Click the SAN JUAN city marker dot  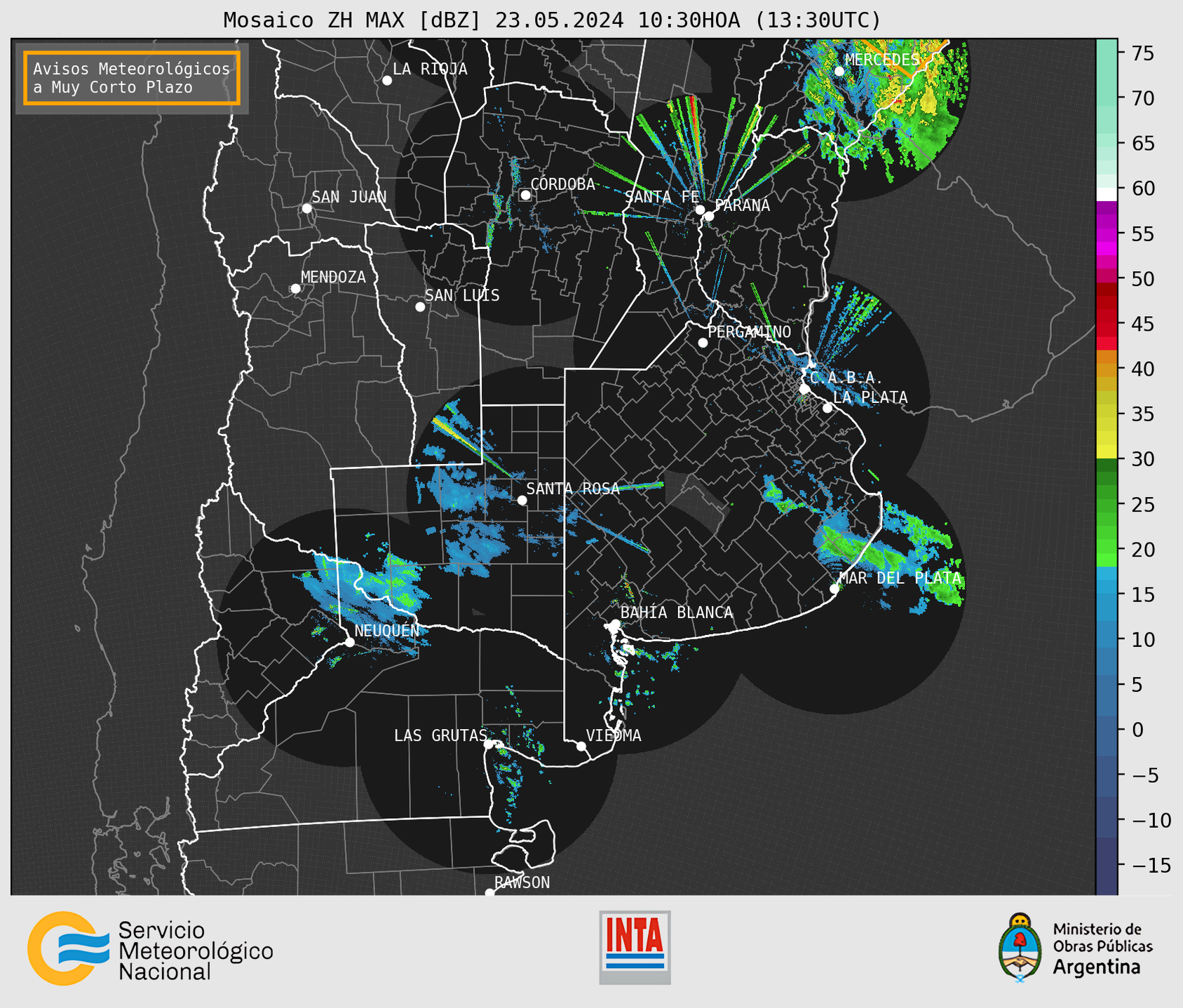point(306,208)
